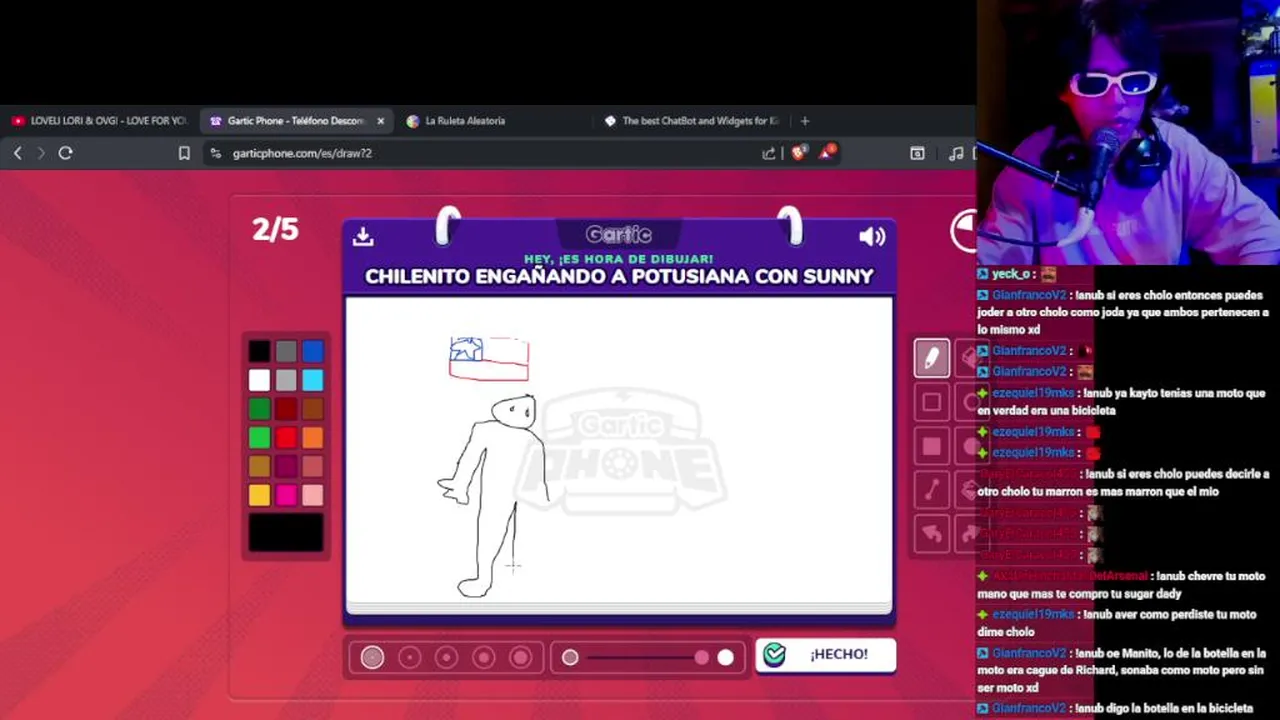Image resolution: width=1280 pixels, height=720 pixels.
Task: Open the current color custom picker box
Action: click(286, 533)
